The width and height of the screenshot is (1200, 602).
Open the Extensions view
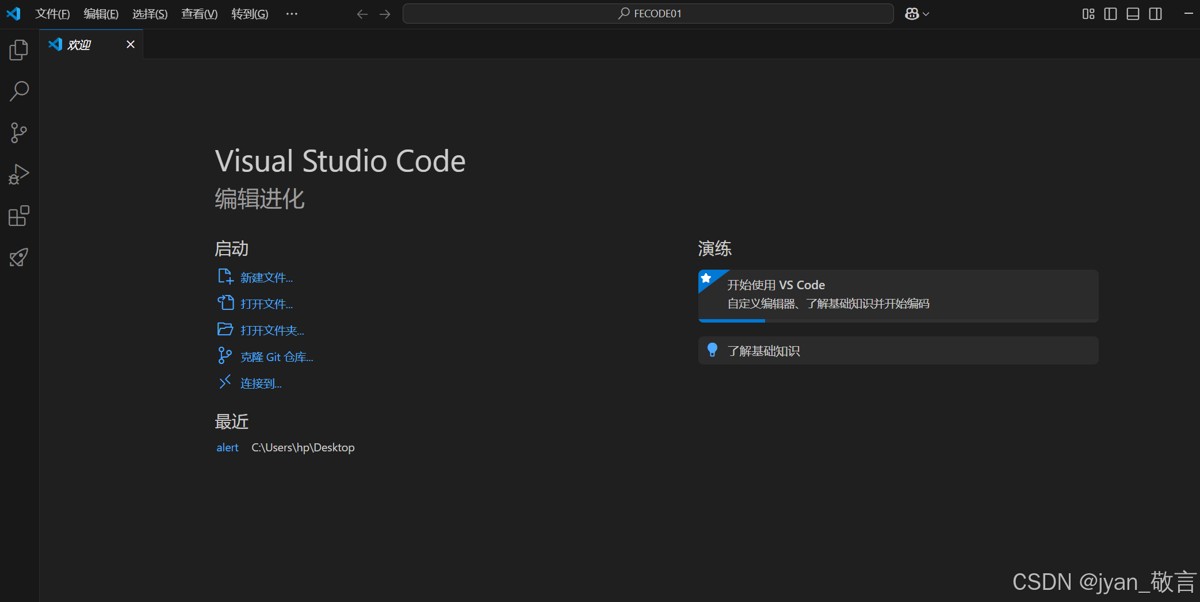click(19, 216)
